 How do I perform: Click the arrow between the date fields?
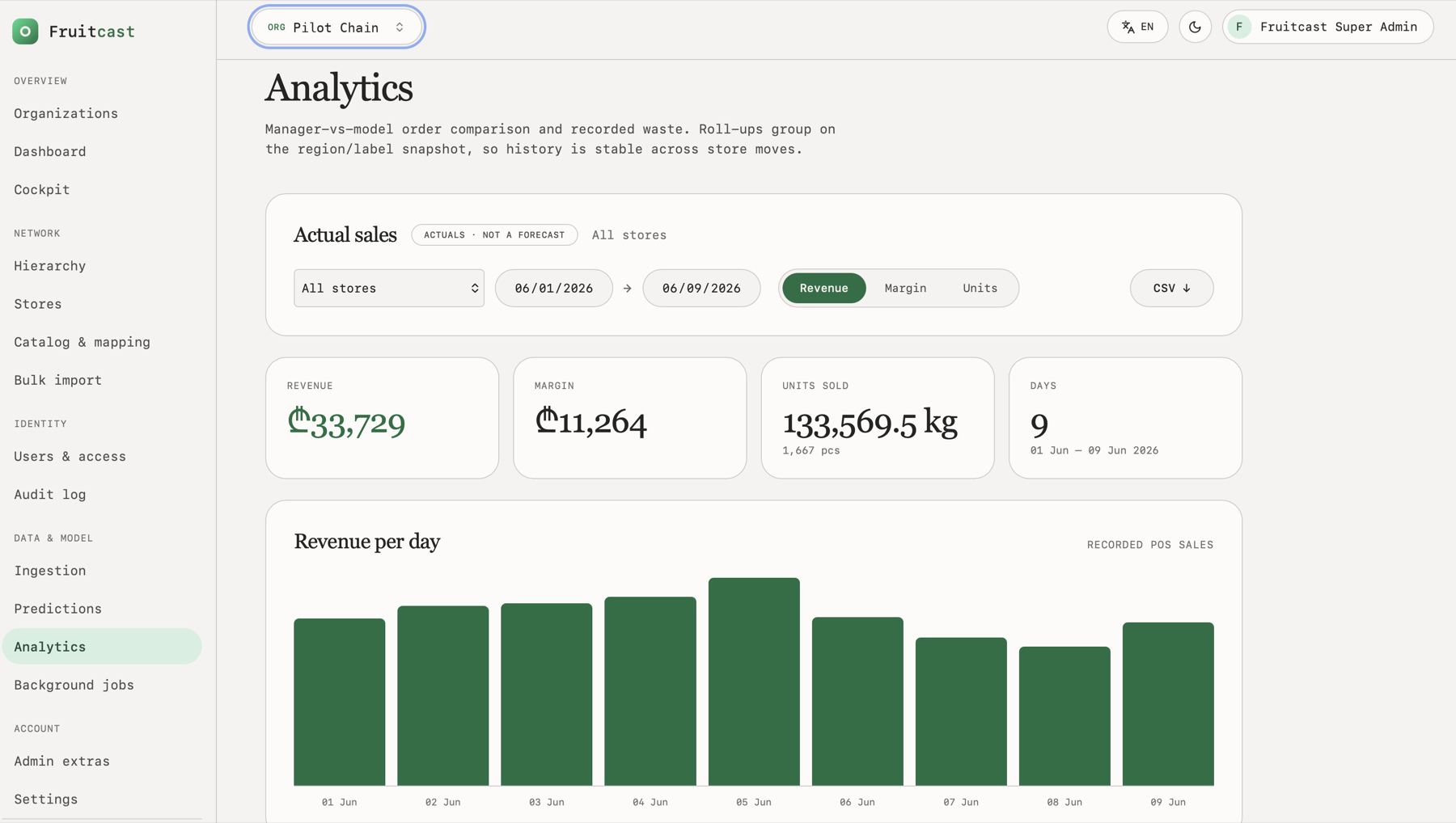point(628,288)
